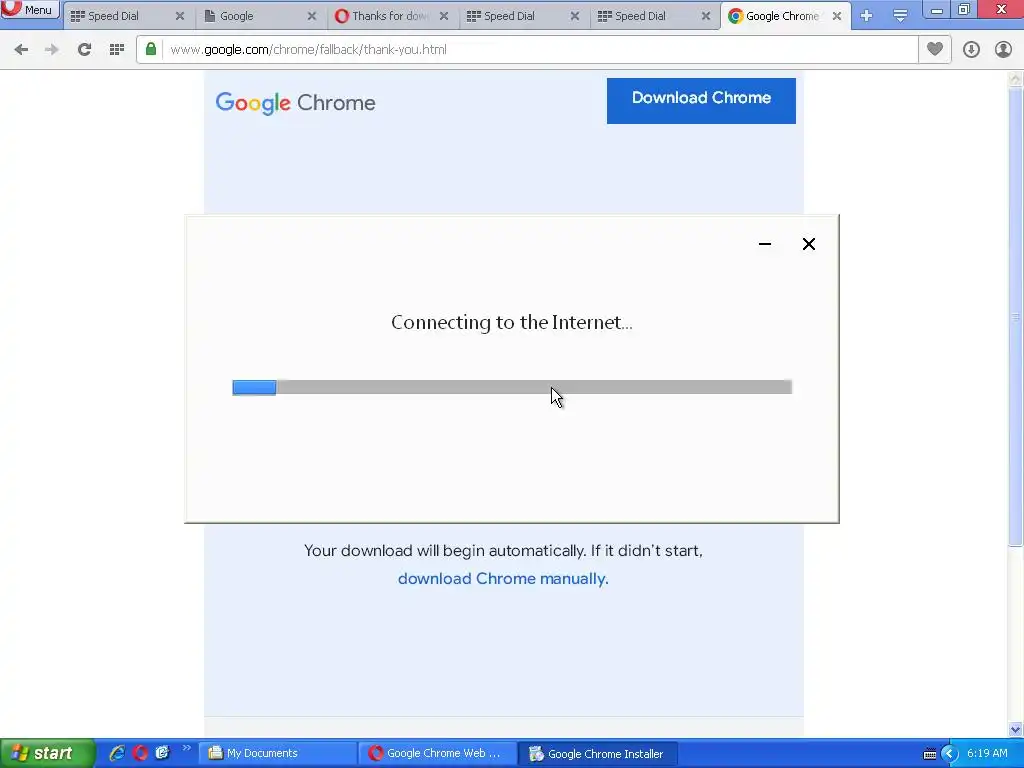Reload the current page
Image resolution: width=1024 pixels, height=768 pixels.
tap(84, 50)
